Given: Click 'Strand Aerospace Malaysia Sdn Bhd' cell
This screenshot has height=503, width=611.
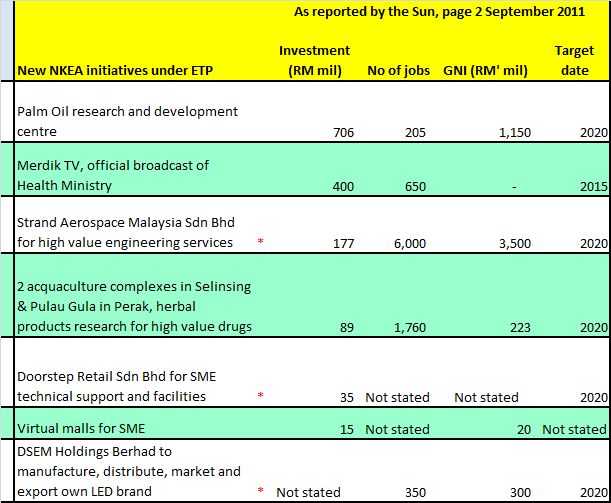Looking at the screenshot, I should click(126, 232).
